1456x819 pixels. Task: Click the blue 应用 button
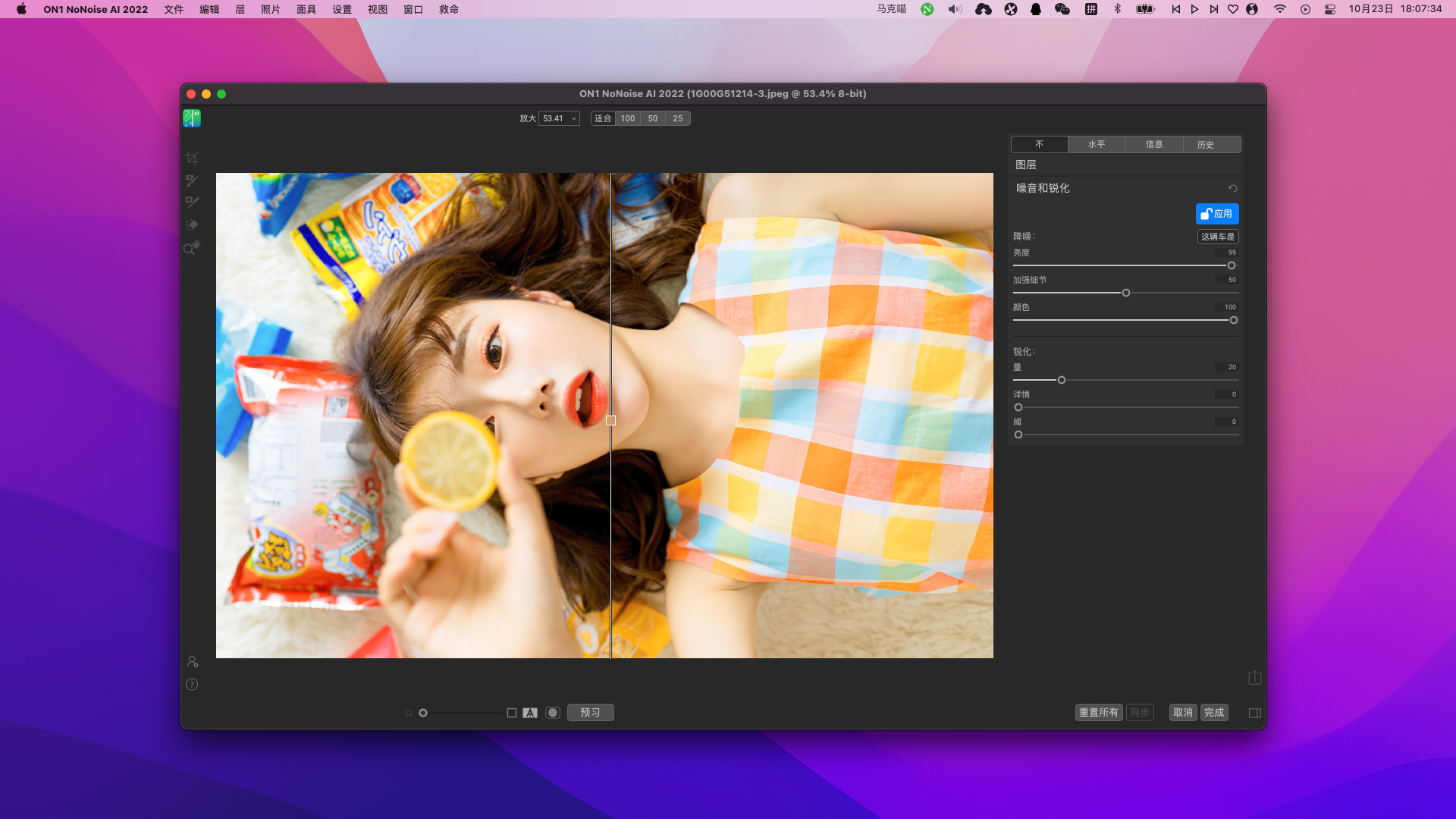pyautogui.click(x=1216, y=214)
